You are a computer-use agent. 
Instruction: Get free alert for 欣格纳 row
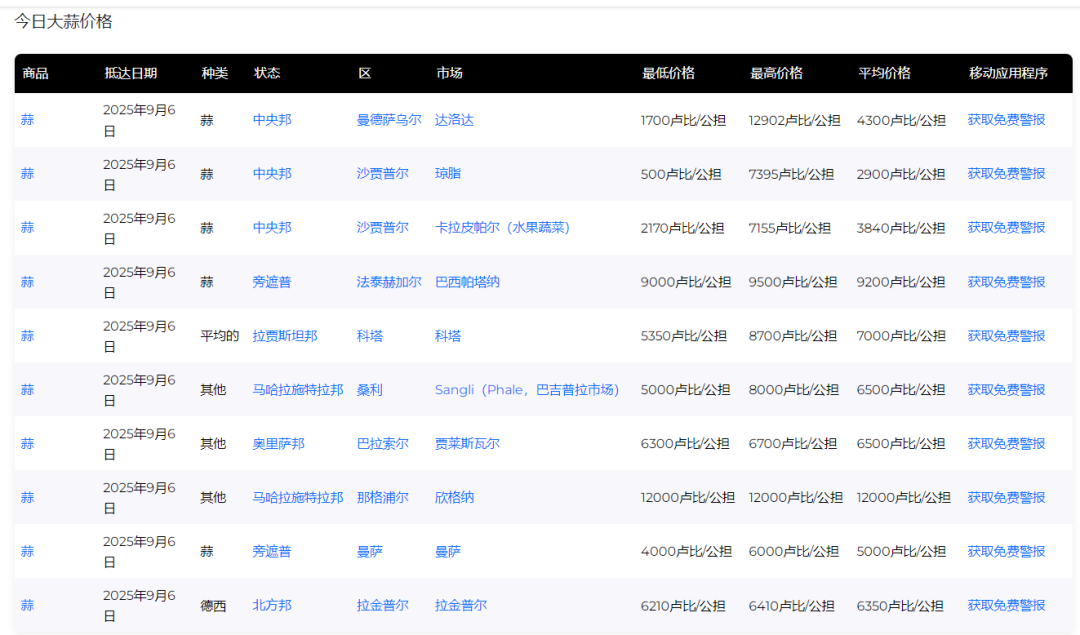coord(1006,498)
